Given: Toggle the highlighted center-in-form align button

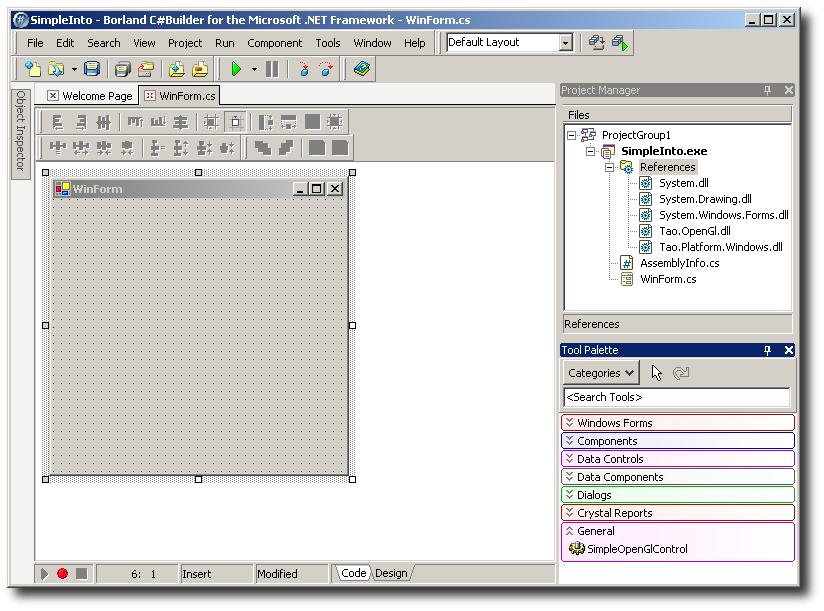Looking at the screenshot, I should click(x=235, y=122).
